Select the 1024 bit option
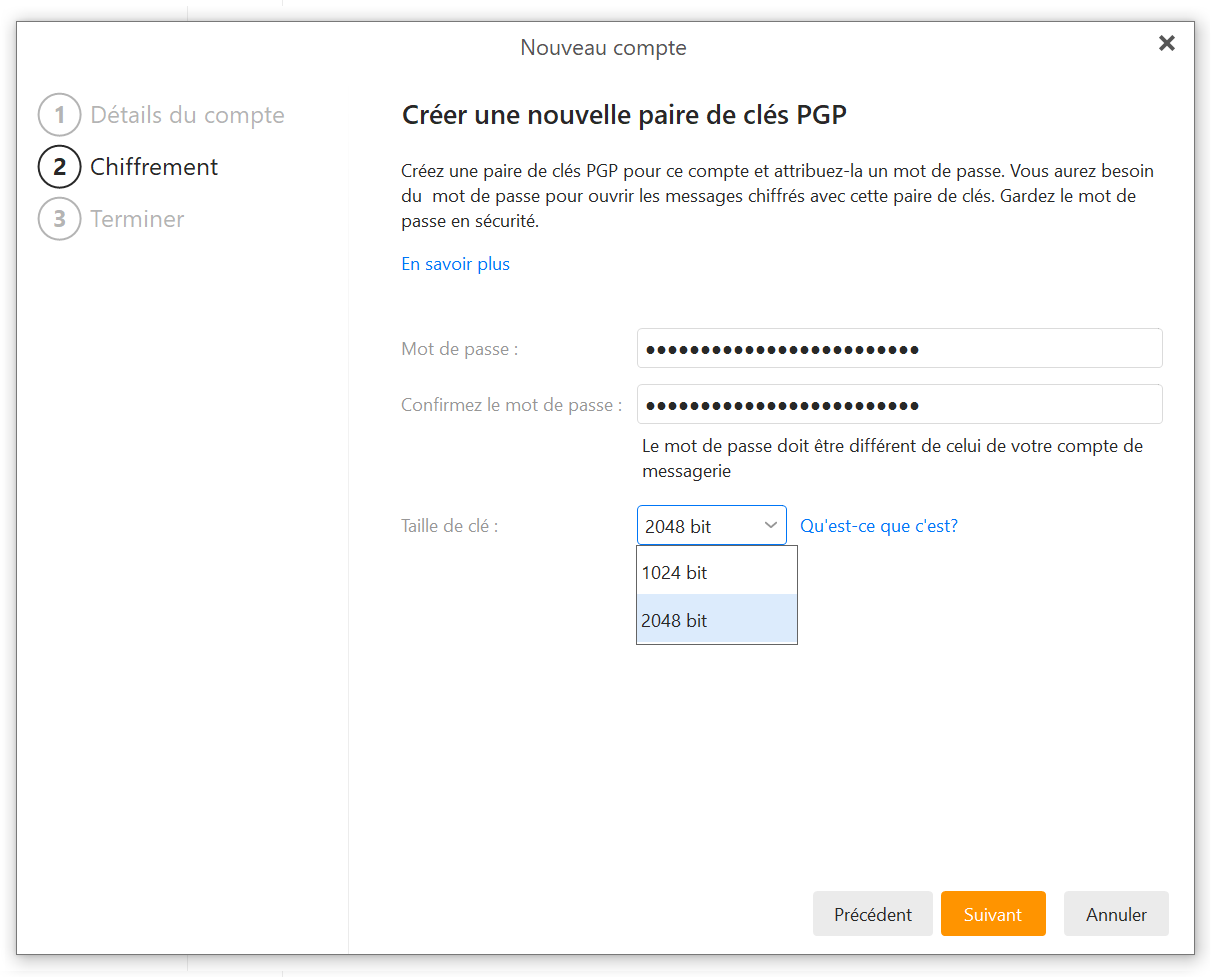The width and height of the screenshot is (1211, 977). (716, 573)
